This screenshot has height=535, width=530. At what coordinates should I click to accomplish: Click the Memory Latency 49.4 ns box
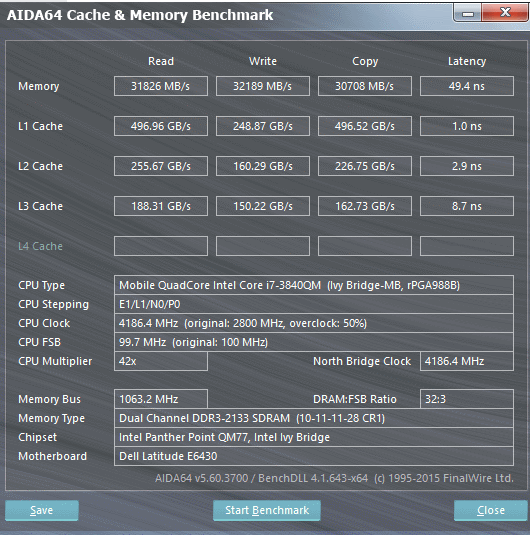pyautogui.click(x=467, y=86)
